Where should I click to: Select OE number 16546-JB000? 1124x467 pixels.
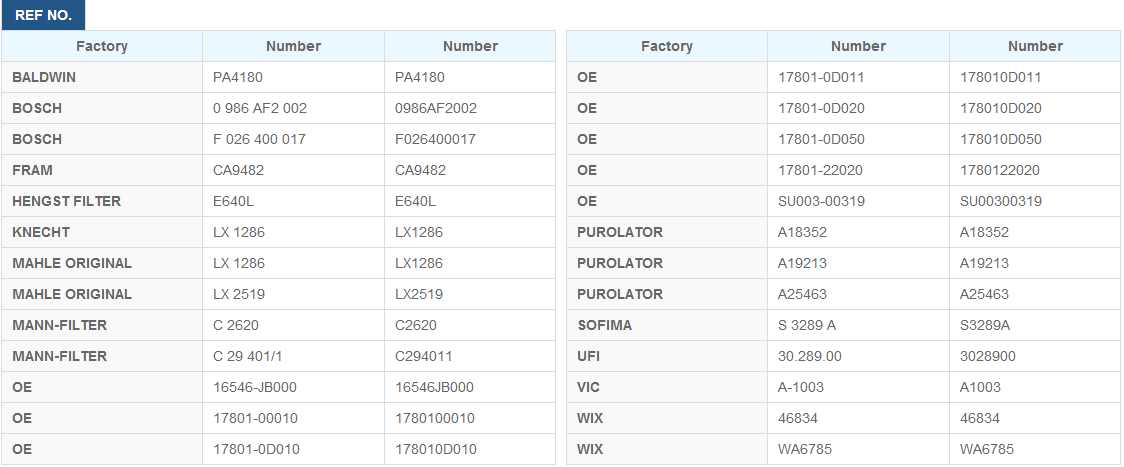(x=255, y=387)
